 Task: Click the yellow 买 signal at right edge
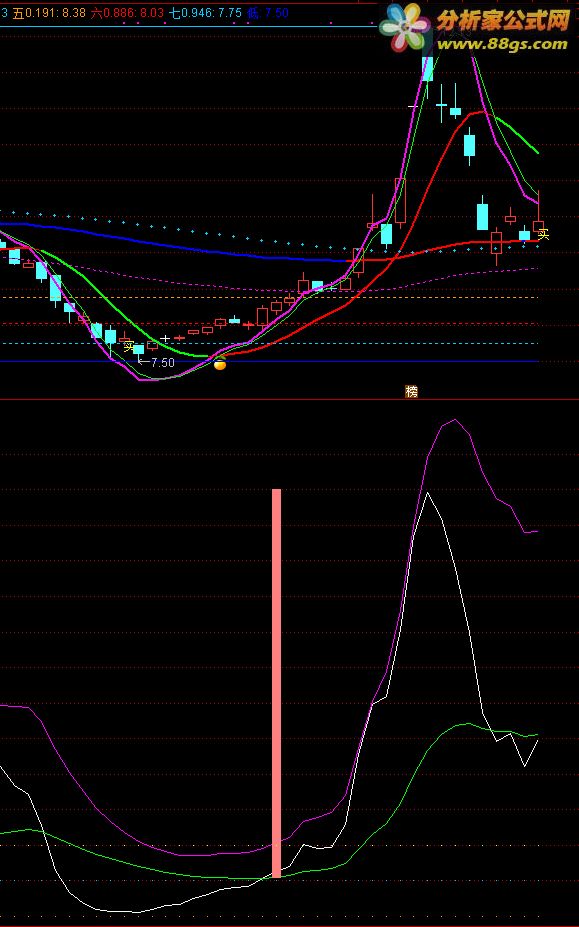(544, 235)
